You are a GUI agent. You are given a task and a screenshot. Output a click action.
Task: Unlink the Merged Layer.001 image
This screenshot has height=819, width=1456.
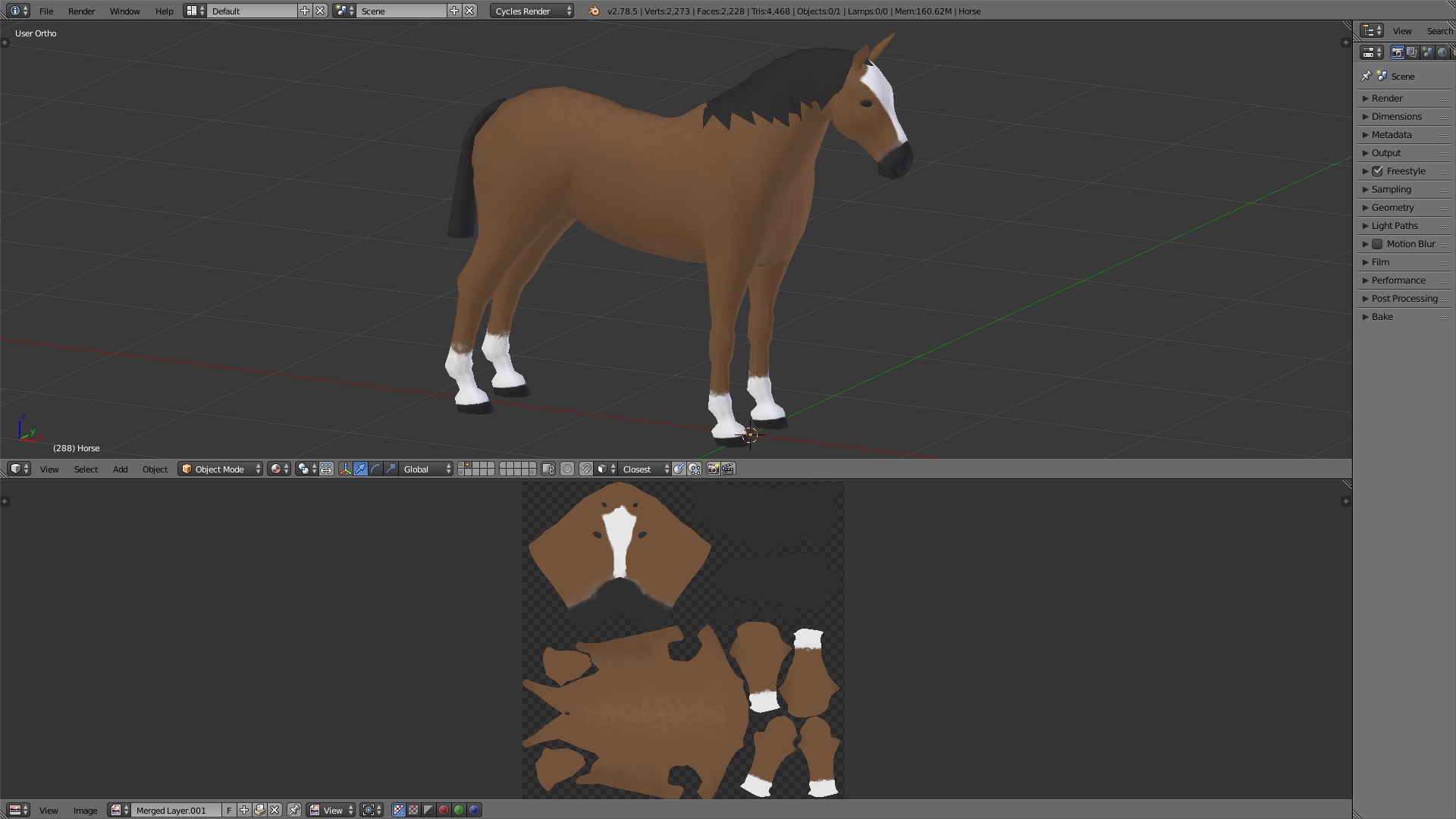[275, 811]
